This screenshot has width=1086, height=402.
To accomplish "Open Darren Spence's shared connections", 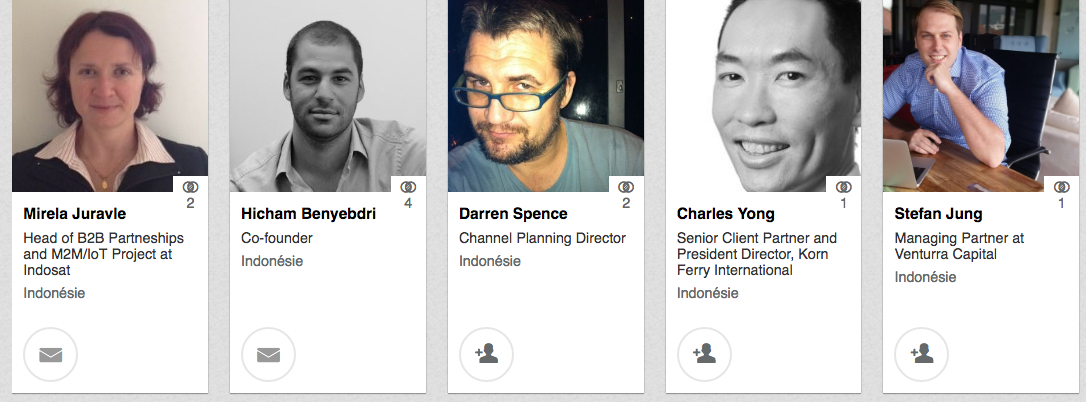I will point(626,188).
